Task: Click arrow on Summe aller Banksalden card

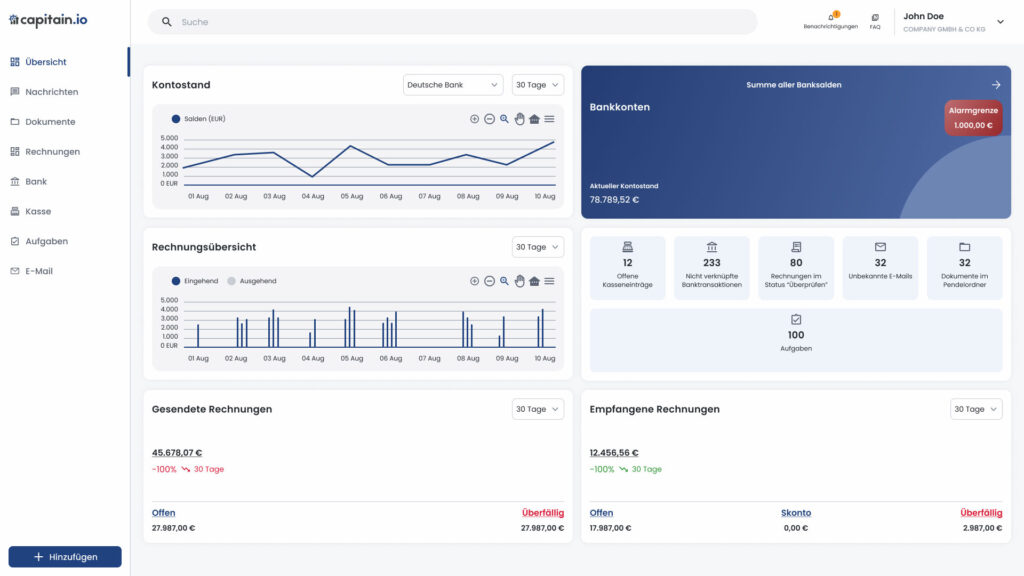Action: [996, 85]
